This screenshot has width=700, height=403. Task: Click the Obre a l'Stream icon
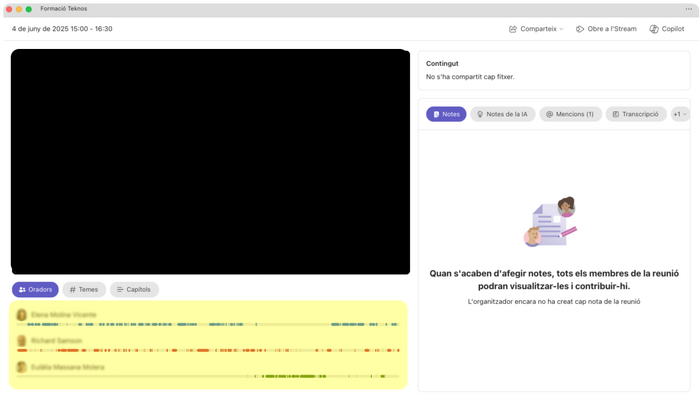pos(580,29)
